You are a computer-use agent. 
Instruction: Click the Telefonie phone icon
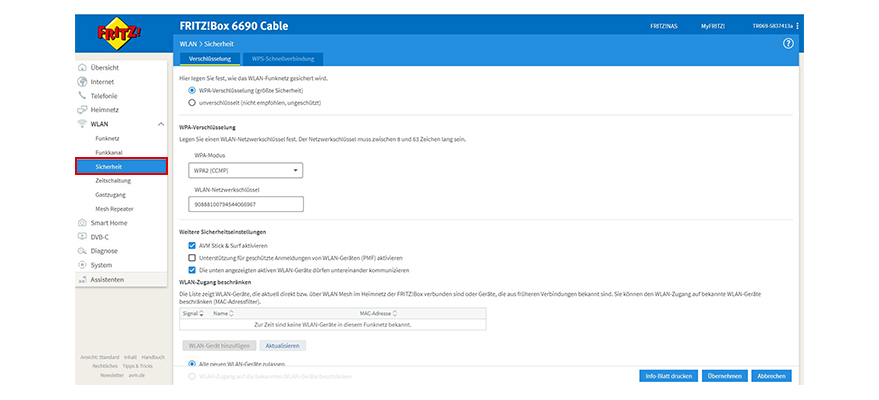82,95
